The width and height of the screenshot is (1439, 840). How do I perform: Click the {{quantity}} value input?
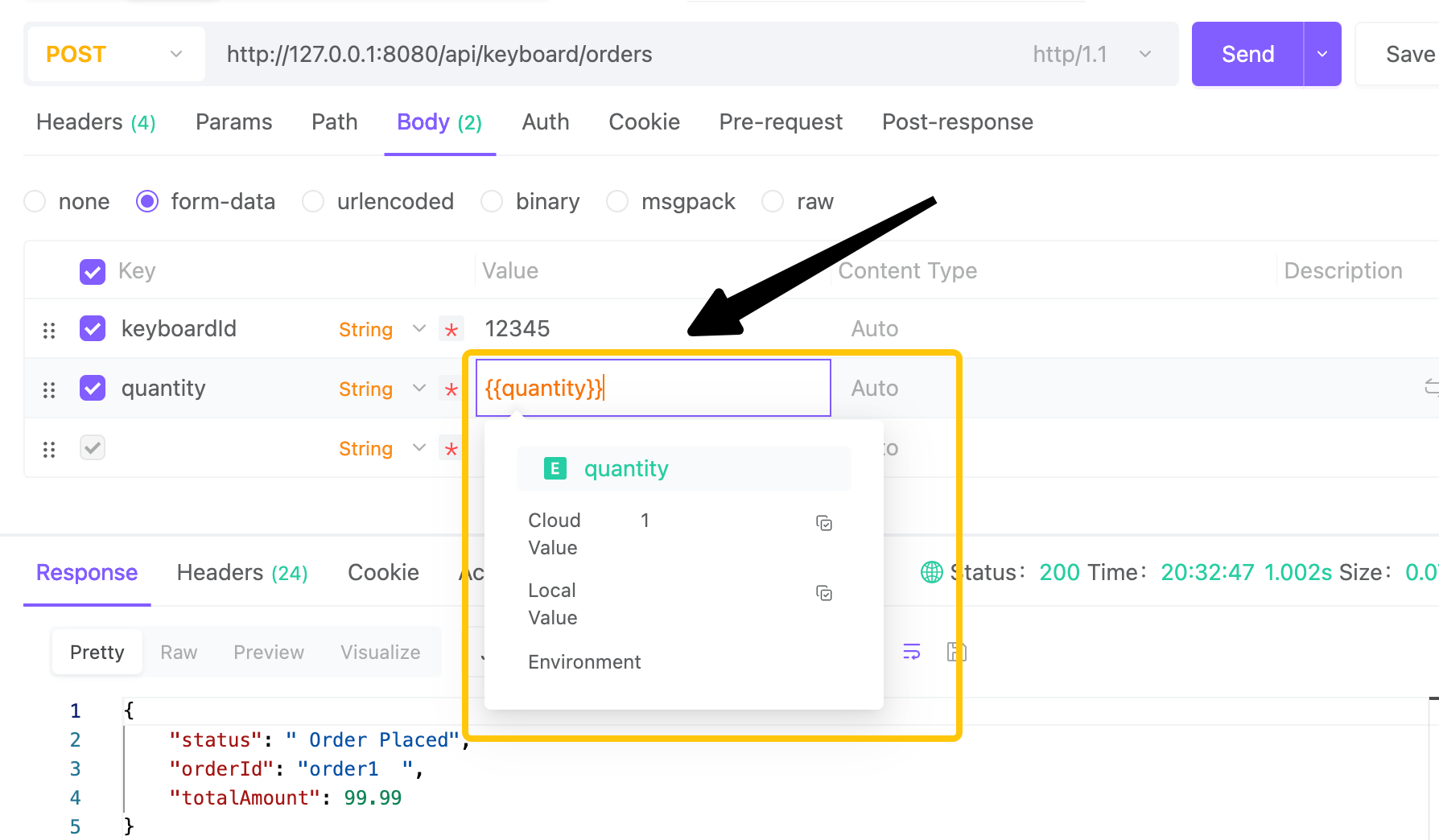coord(653,388)
